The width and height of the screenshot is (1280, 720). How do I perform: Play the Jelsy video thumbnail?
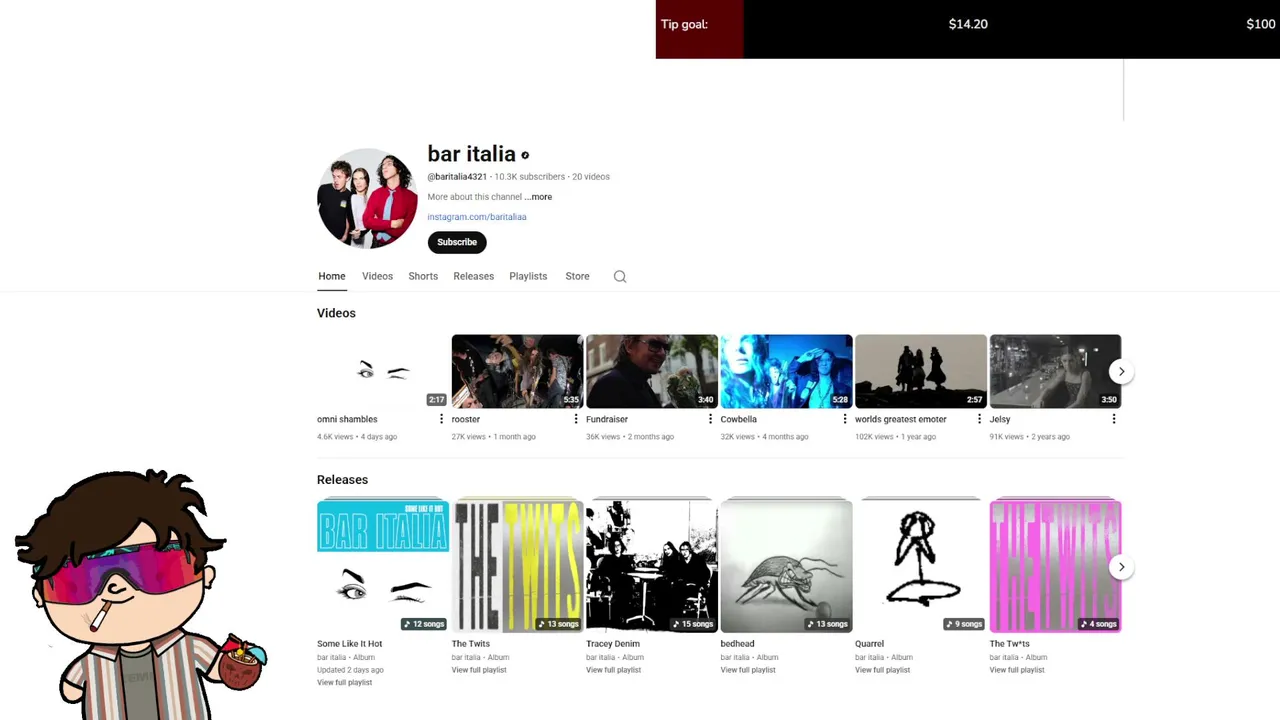pyautogui.click(x=1055, y=371)
